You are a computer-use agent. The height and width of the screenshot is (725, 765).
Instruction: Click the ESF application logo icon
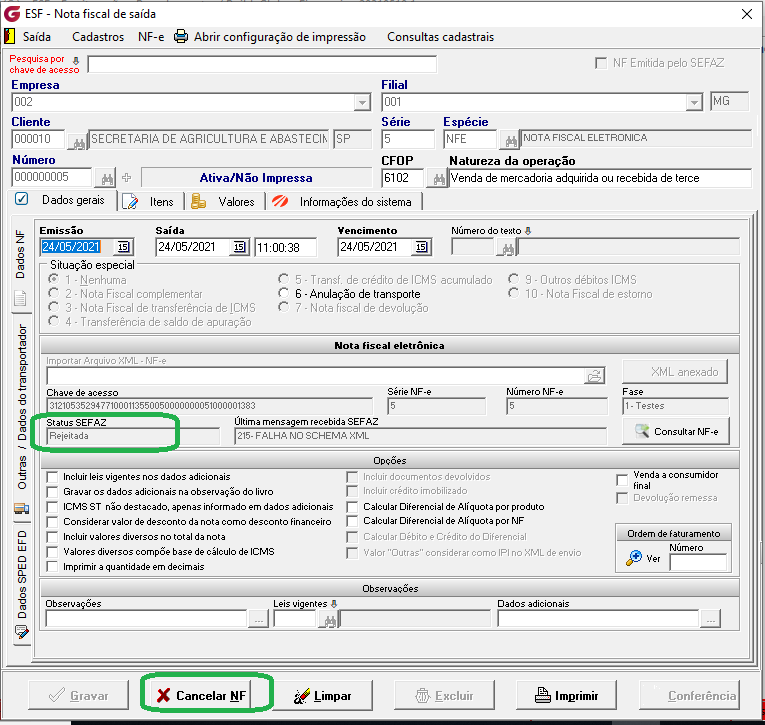[x=12, y=14]
